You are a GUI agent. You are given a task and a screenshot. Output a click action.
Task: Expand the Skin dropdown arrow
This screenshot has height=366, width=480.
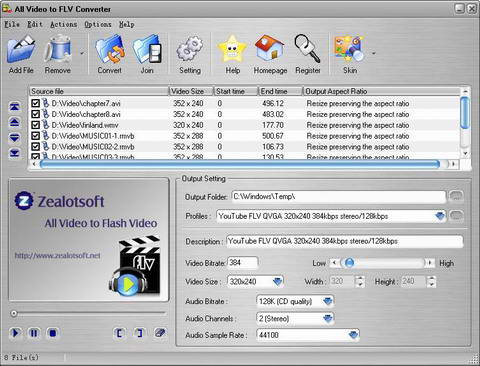373,53
